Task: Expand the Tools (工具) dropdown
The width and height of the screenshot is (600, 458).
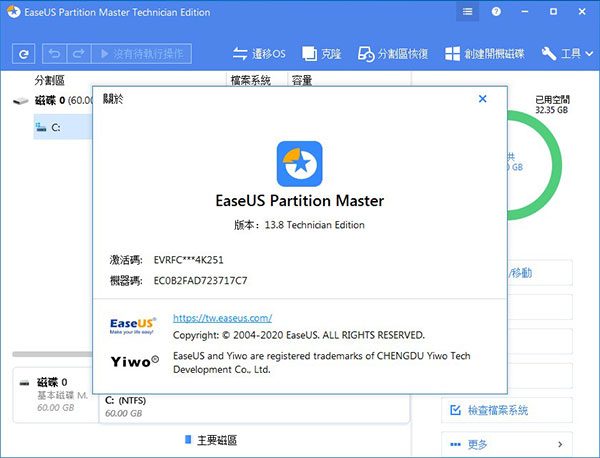Action: pyautogui.click(x=567, y=54)
